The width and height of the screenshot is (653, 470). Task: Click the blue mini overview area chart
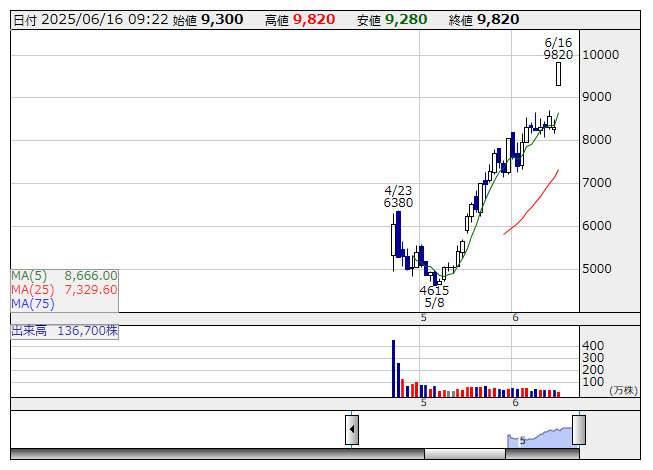click(540, 438)
